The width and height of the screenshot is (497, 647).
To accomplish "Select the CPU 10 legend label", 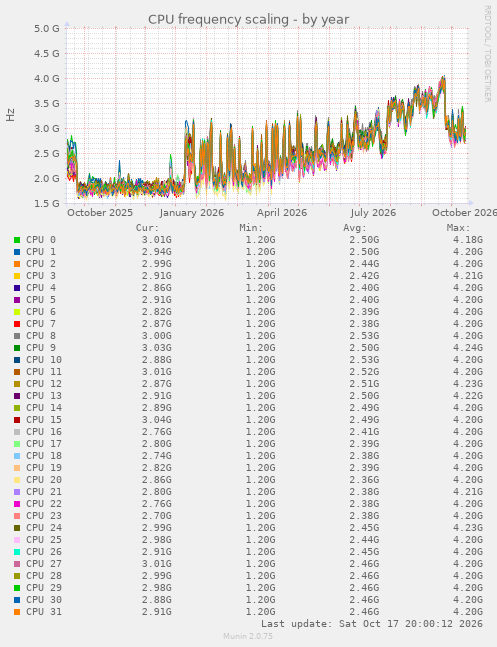I will [44, 359].
